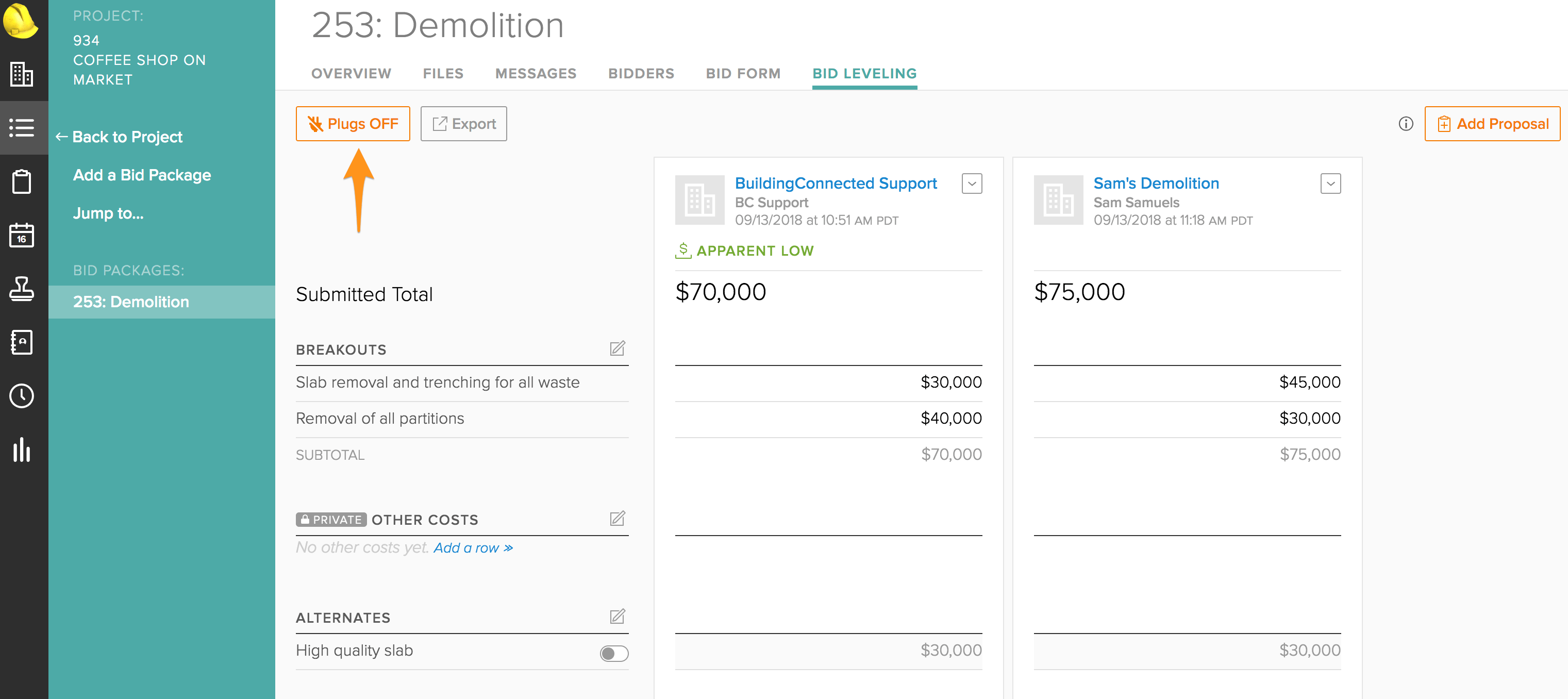Open the address book sidebar icon

[x=22, y=342]
